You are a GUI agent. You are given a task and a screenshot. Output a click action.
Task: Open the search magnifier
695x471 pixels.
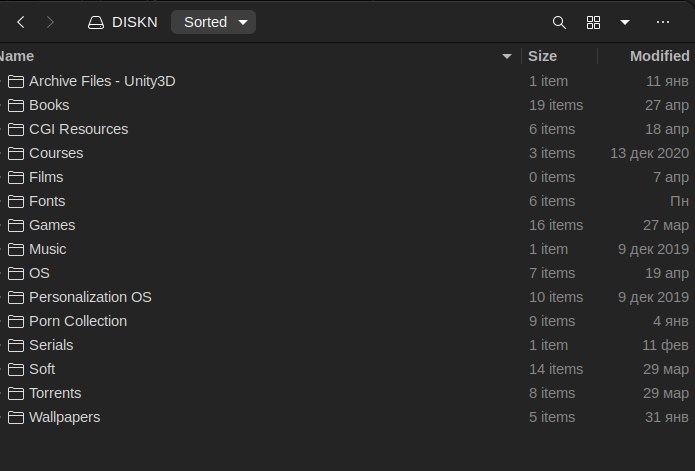tap(559, 22)
